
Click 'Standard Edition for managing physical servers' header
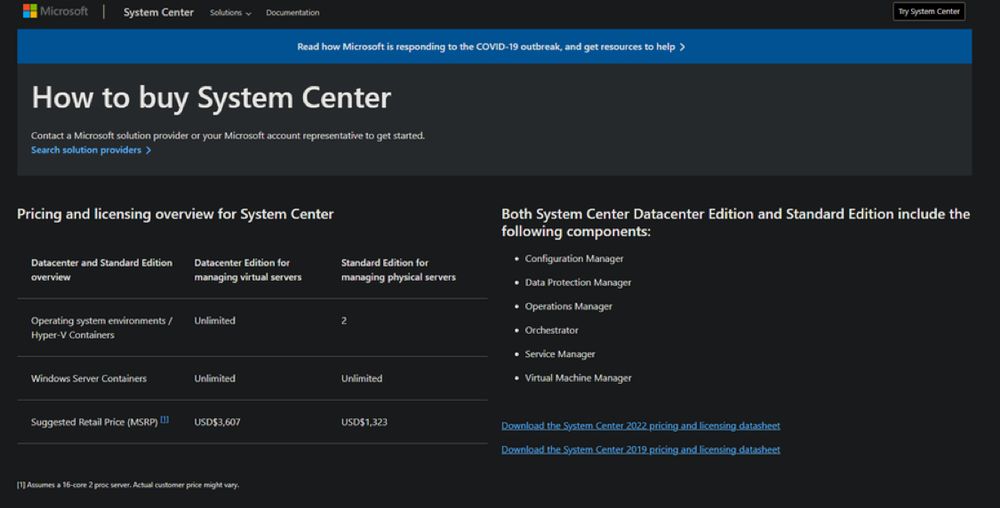pyautogui.click(x=398, y=270)
